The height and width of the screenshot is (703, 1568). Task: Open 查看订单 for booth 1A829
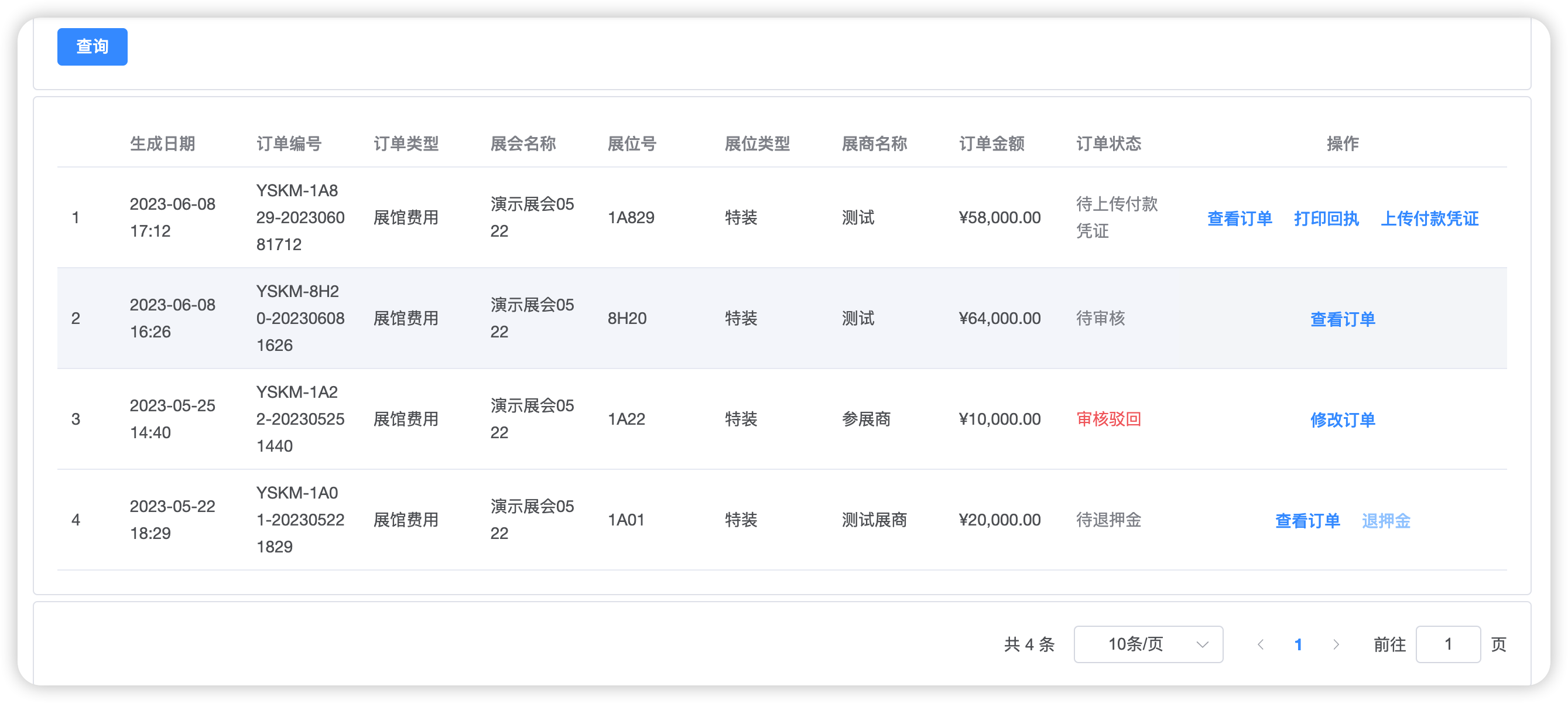(1240, 218)
